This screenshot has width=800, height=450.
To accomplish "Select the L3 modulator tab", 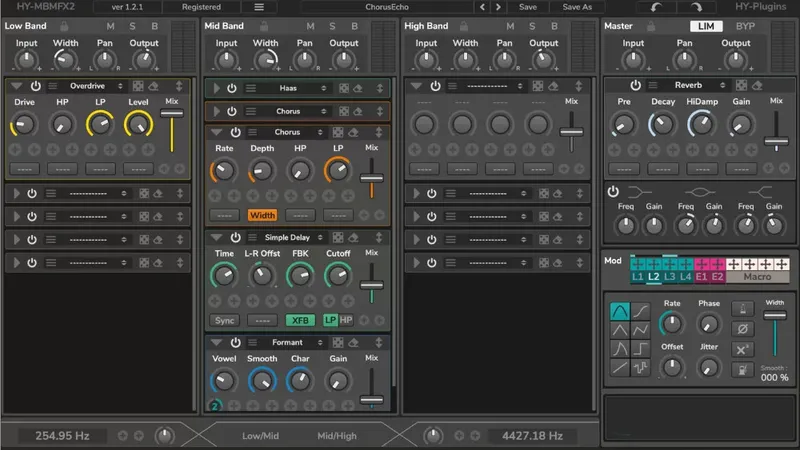I will (x=670, y=276).
